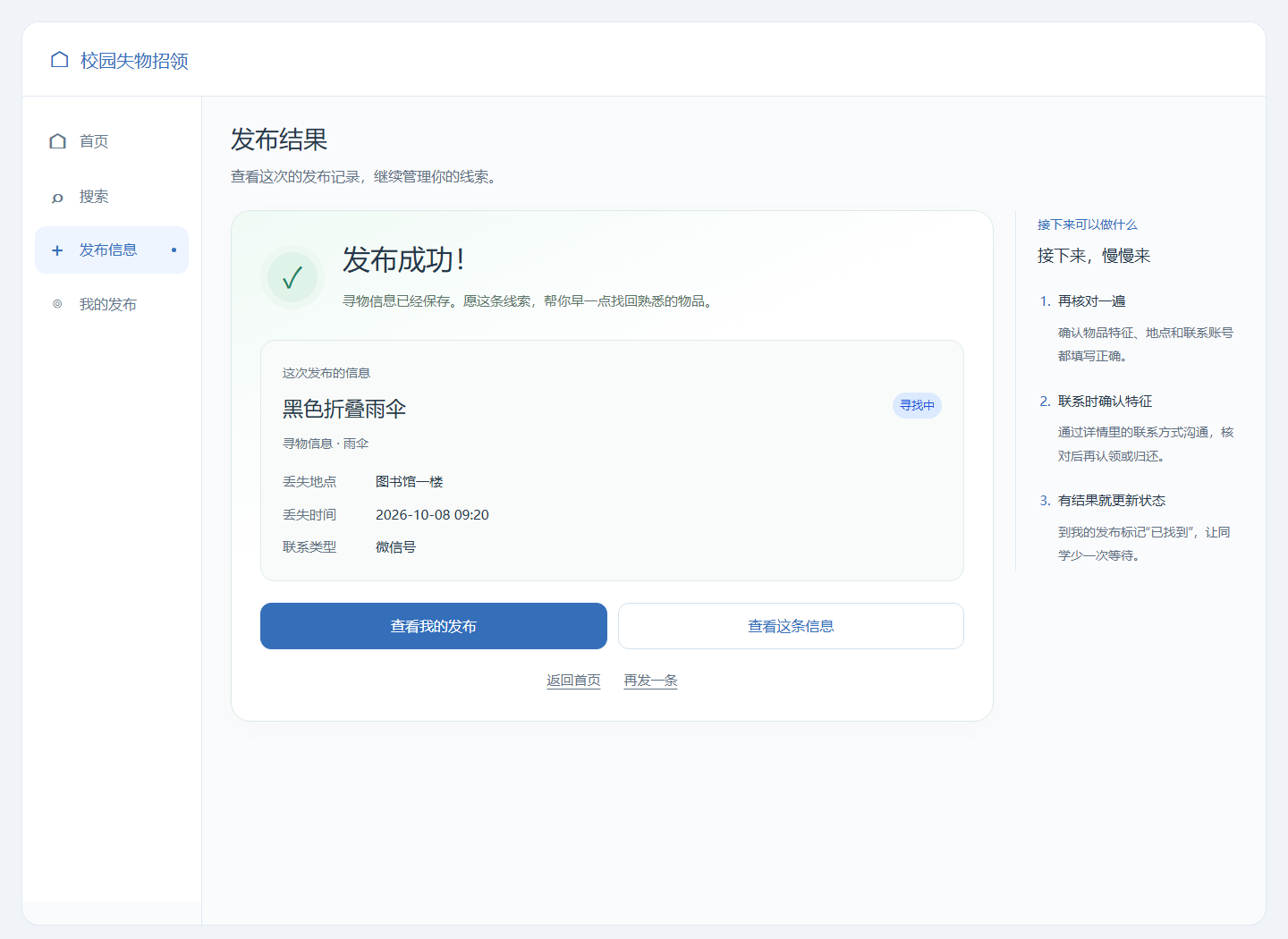The width and height of the screenshot is (1288, 939).
Task: Click the 再核对一遍 step title
Action: tap(1091, 301)
